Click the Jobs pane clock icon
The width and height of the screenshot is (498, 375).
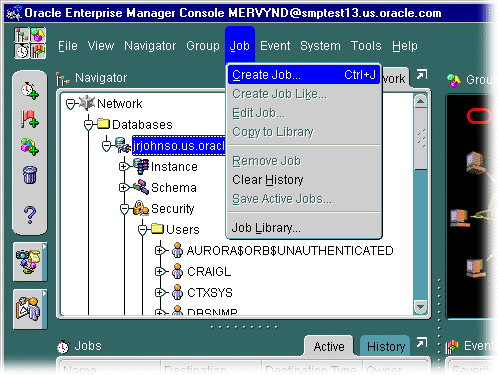63,347
